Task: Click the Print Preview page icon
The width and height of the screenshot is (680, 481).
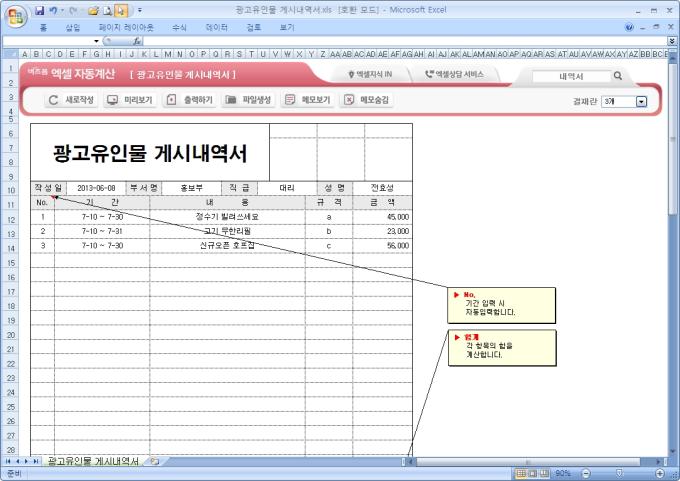Action: [x=108, y=10]
